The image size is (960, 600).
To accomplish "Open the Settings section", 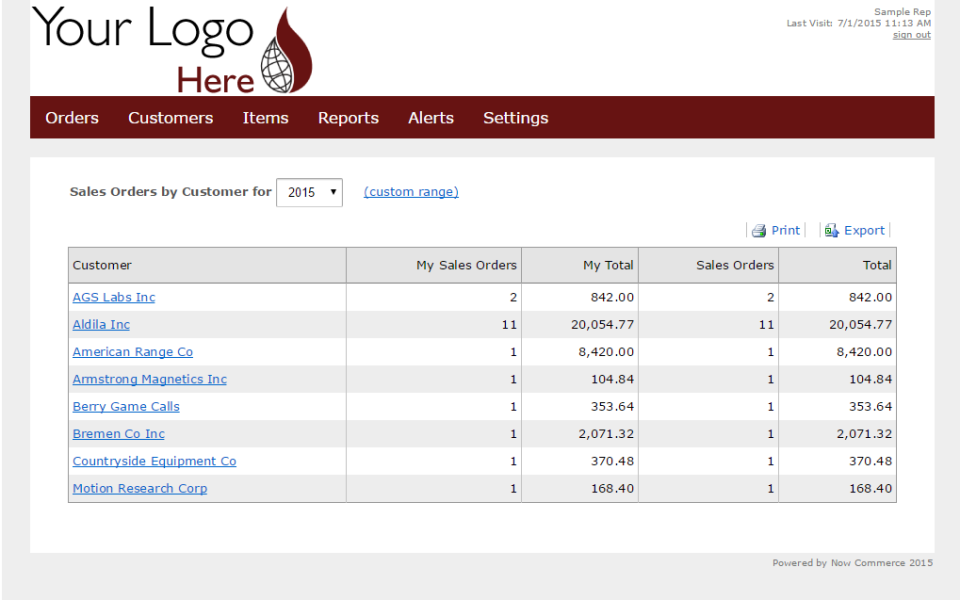I will coord(515,117).
